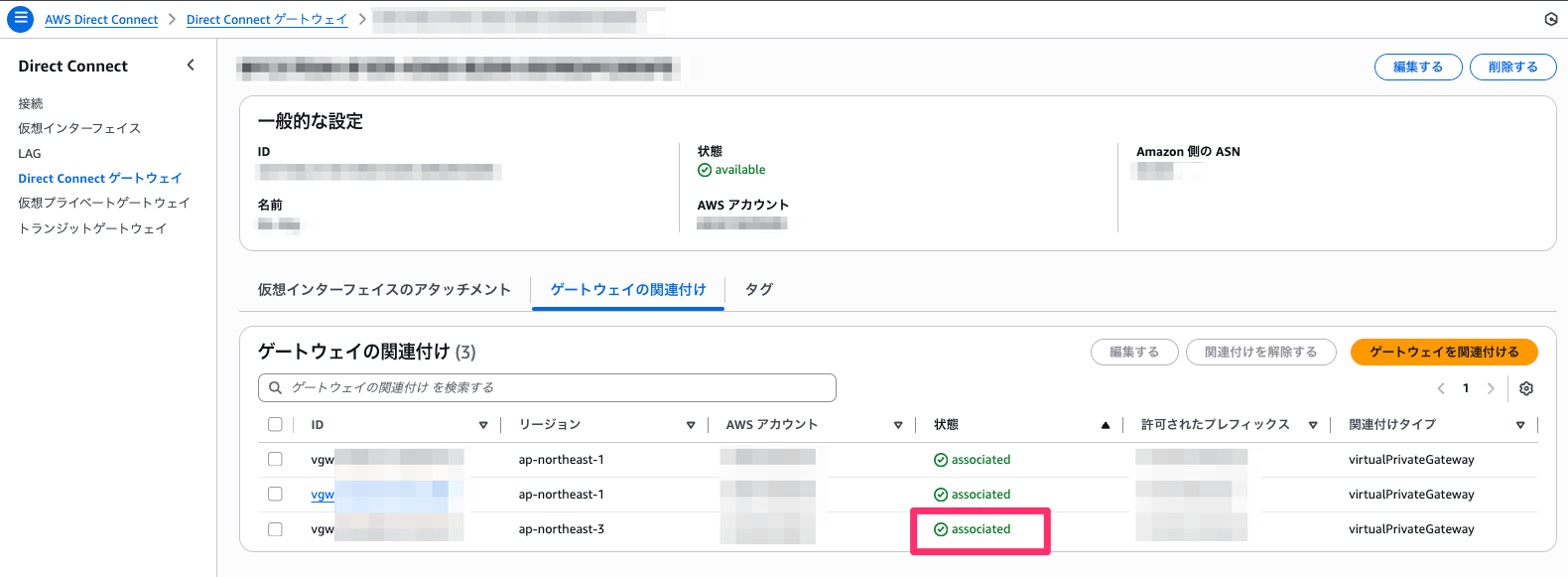Select the ゲートウェイの関連付け tab
This screenshot has height=577, width=1568.
click(x=628, y=290)
